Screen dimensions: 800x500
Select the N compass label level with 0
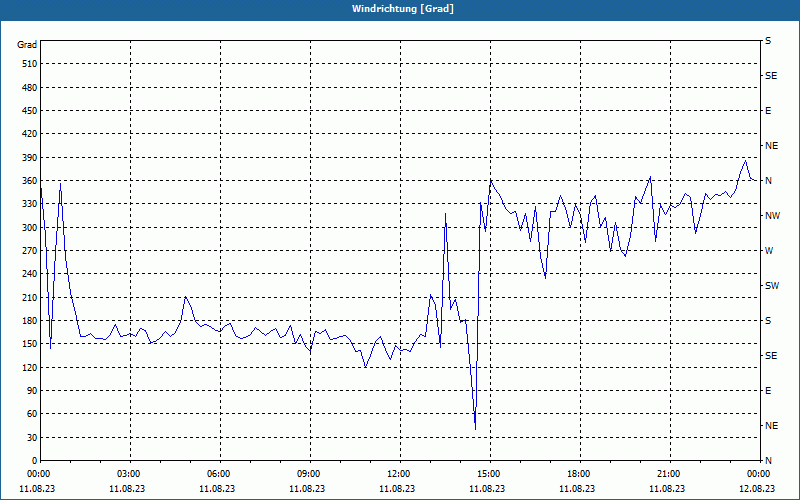[x=768, y=461]
